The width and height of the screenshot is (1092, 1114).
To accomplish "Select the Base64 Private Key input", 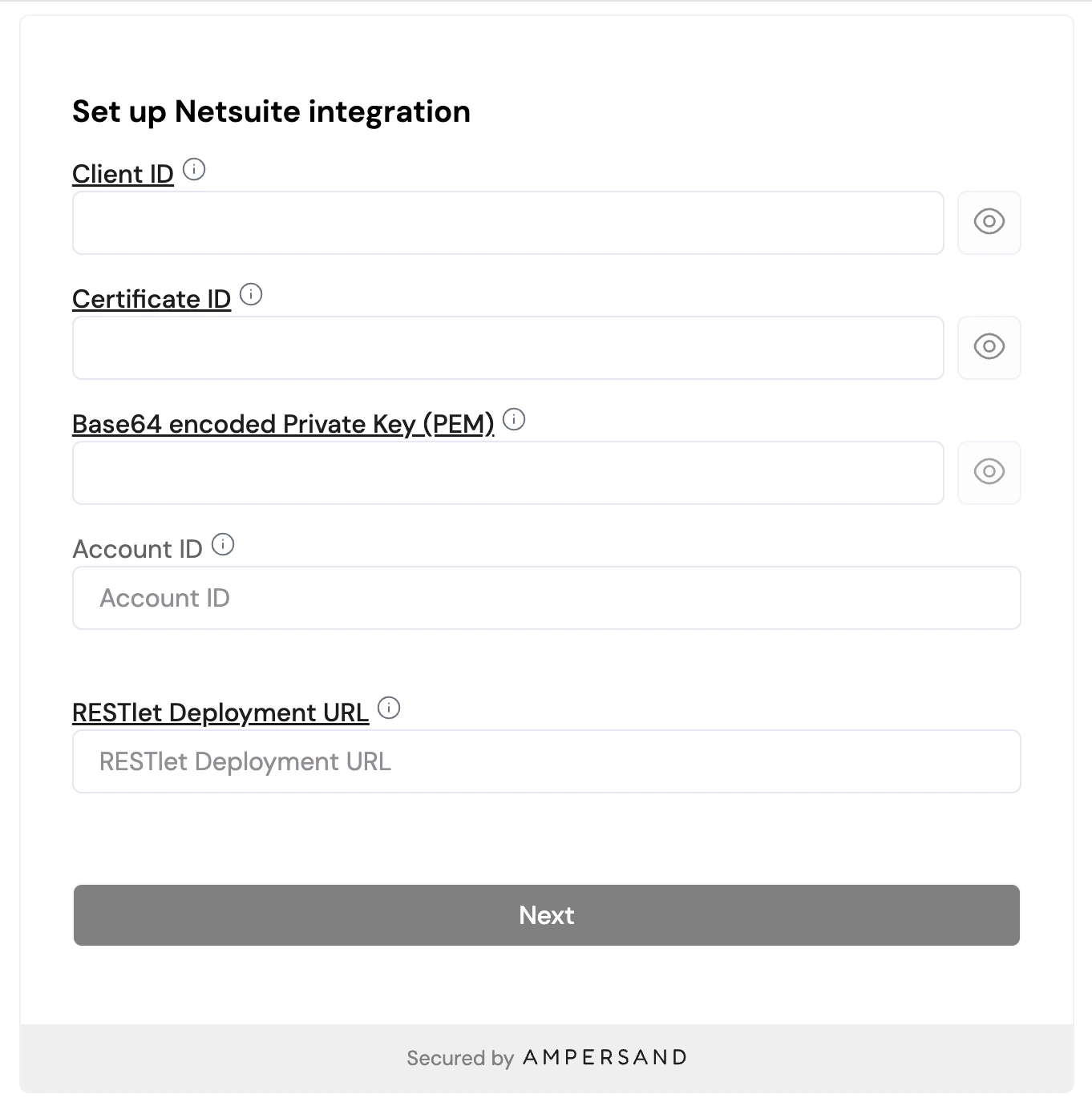I will [508, 473].
